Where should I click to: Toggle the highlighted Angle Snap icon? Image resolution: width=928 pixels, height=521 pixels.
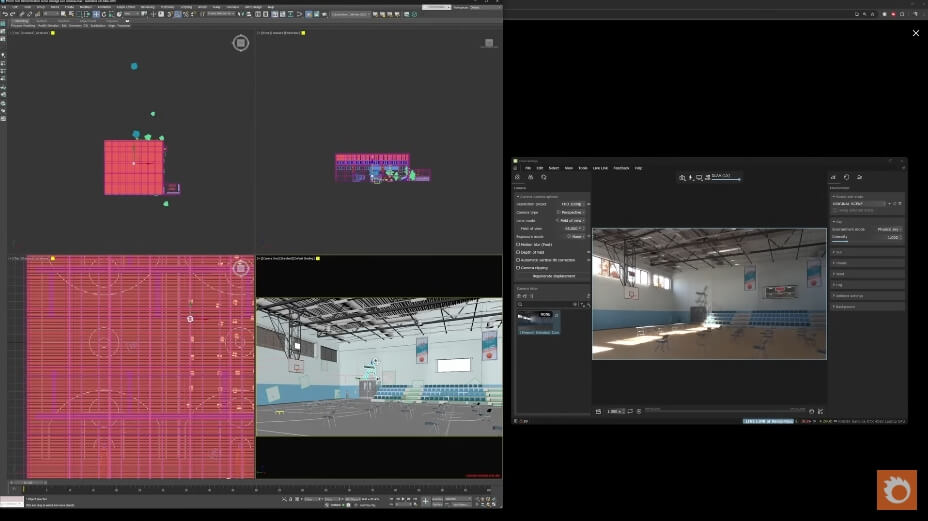(x=178, y=14)
